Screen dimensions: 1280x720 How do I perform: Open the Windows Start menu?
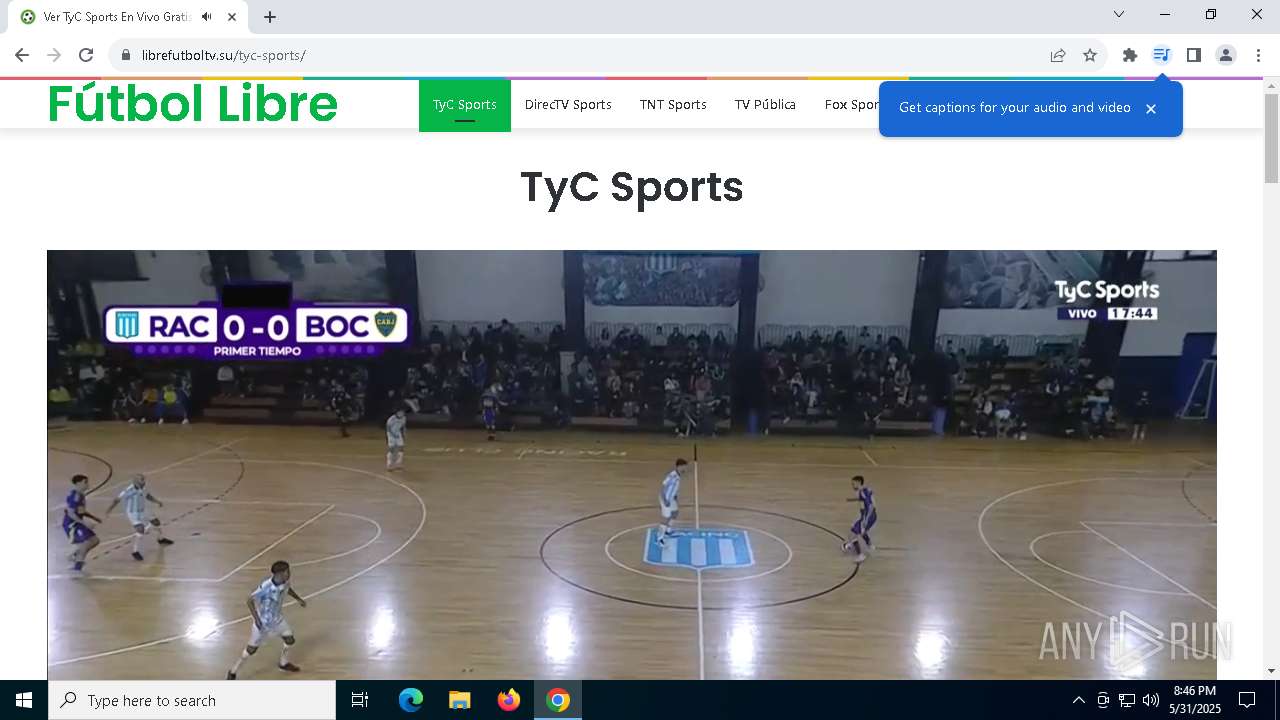(24, 700)
